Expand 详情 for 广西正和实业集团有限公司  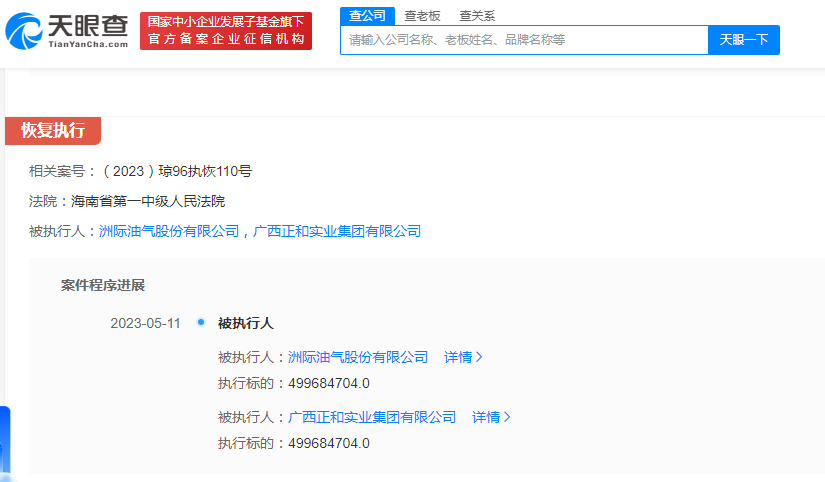[x=491, y=417]
